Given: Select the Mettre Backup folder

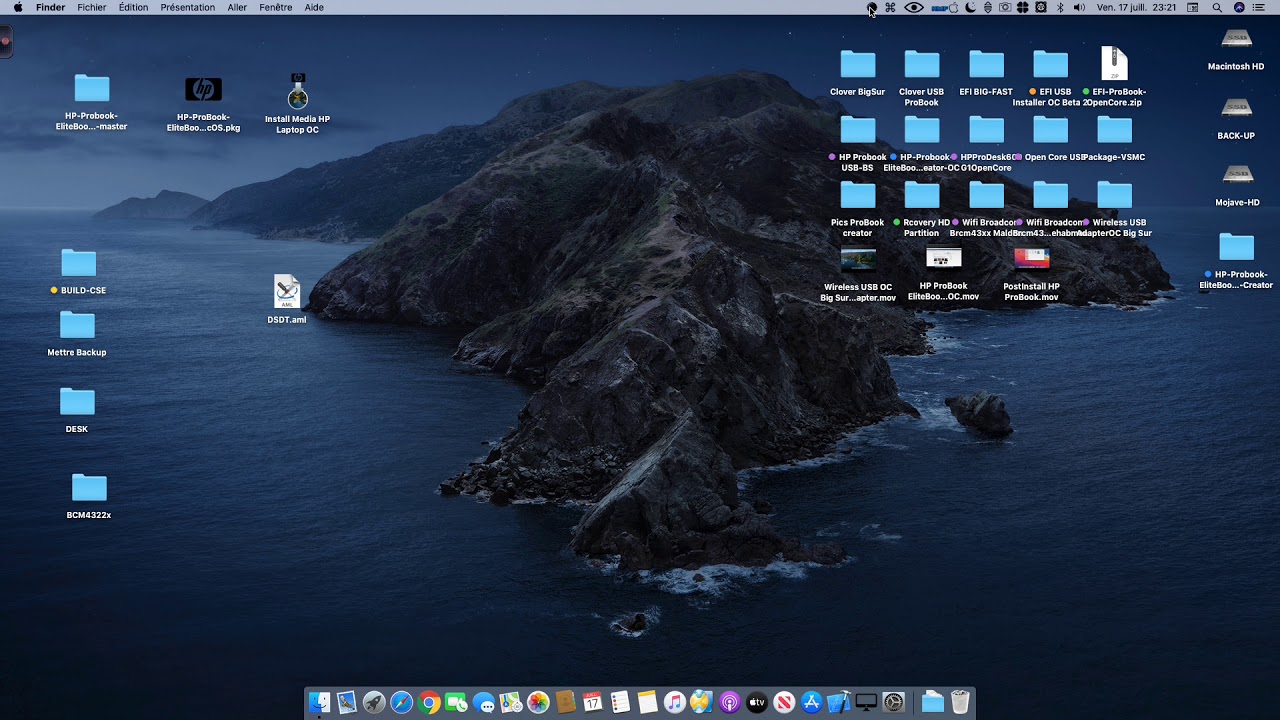Looking at the screenshot, I should coord(77,325).
